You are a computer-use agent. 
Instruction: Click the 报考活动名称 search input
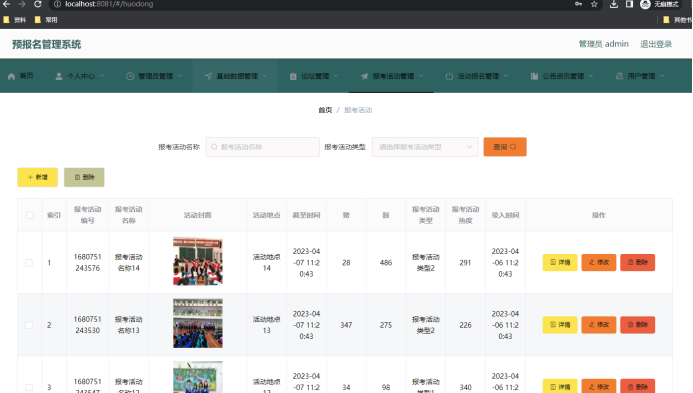click(x=263, y=147)
